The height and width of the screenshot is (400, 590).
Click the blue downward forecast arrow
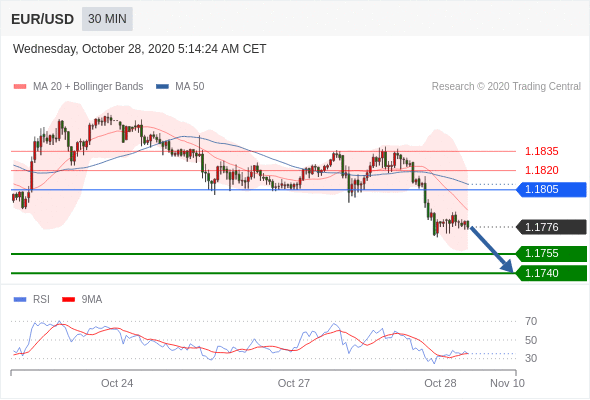pos(492,249)
